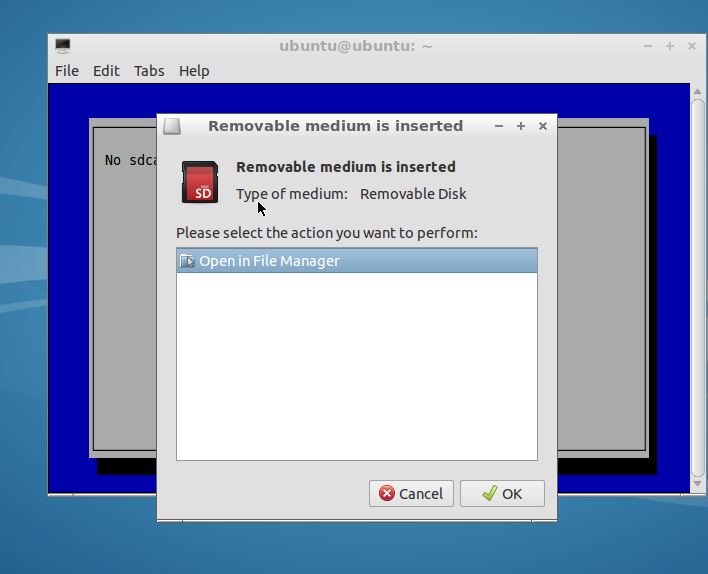Click the dialog title bar drive icon
This screenshot has height=574, width=708.
click(172, 126)
